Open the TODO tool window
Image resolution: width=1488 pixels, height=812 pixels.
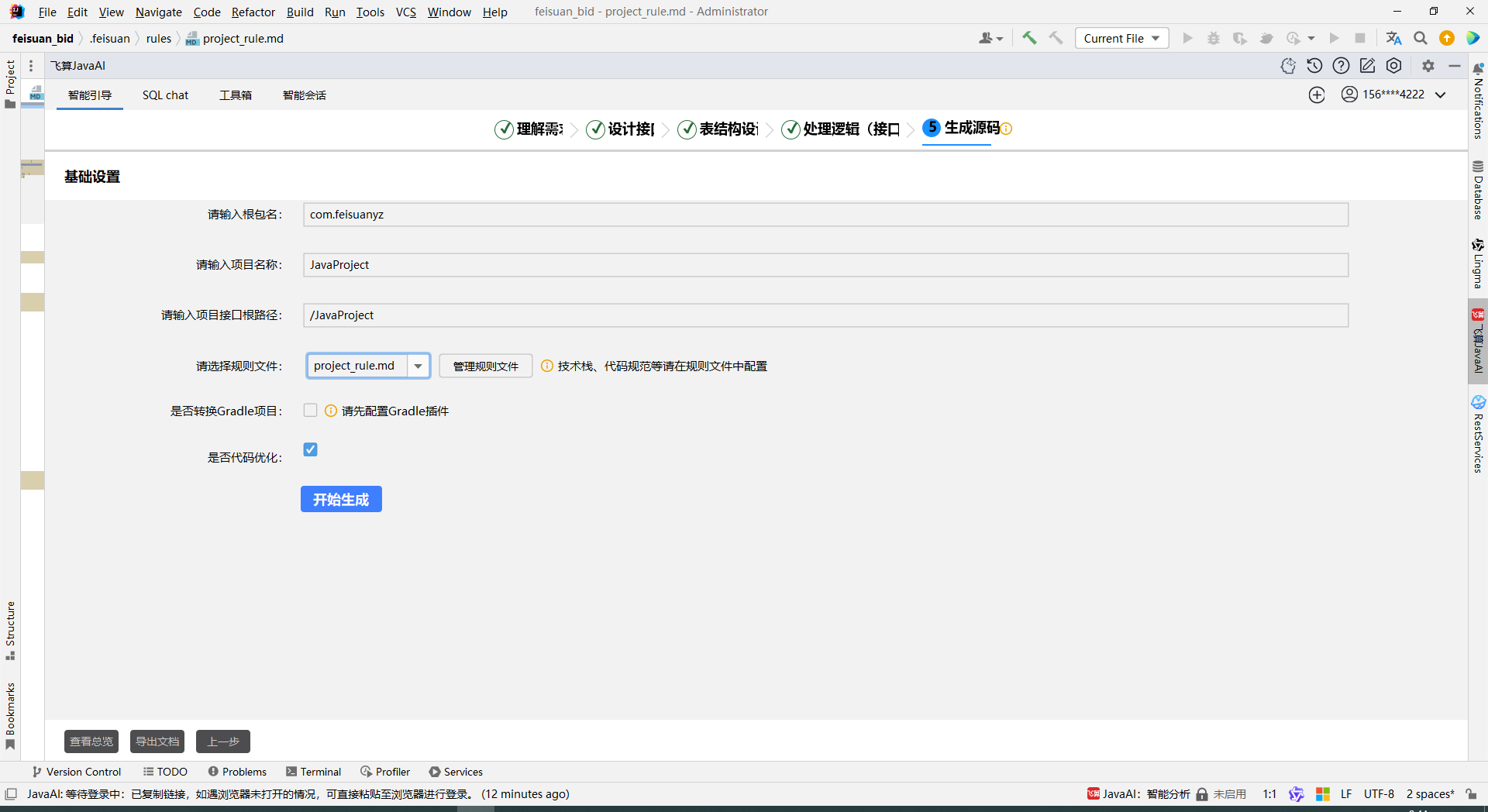[x=165, y=772]
